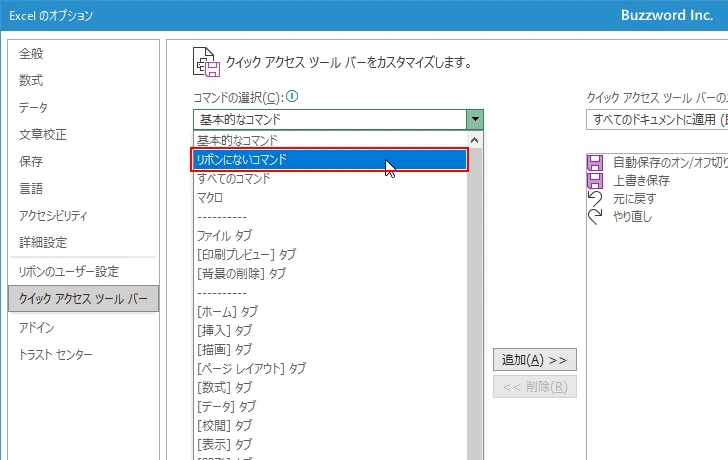Click the info icon next to コマンドの選択
The width and height of the screenshot is (728, 460).
point(292,97)
